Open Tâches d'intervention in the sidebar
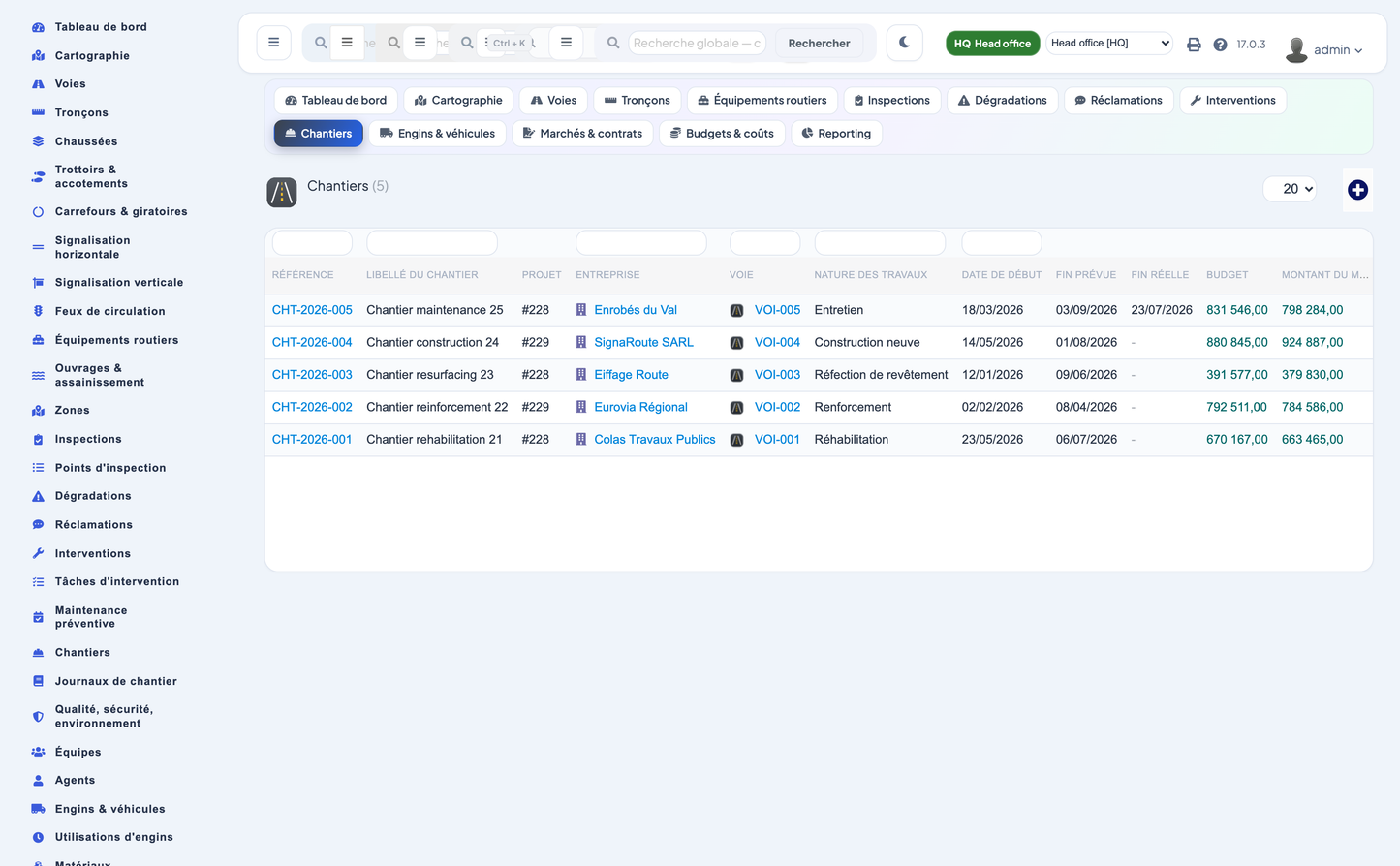1400x866 pixels. click(116, 582)
